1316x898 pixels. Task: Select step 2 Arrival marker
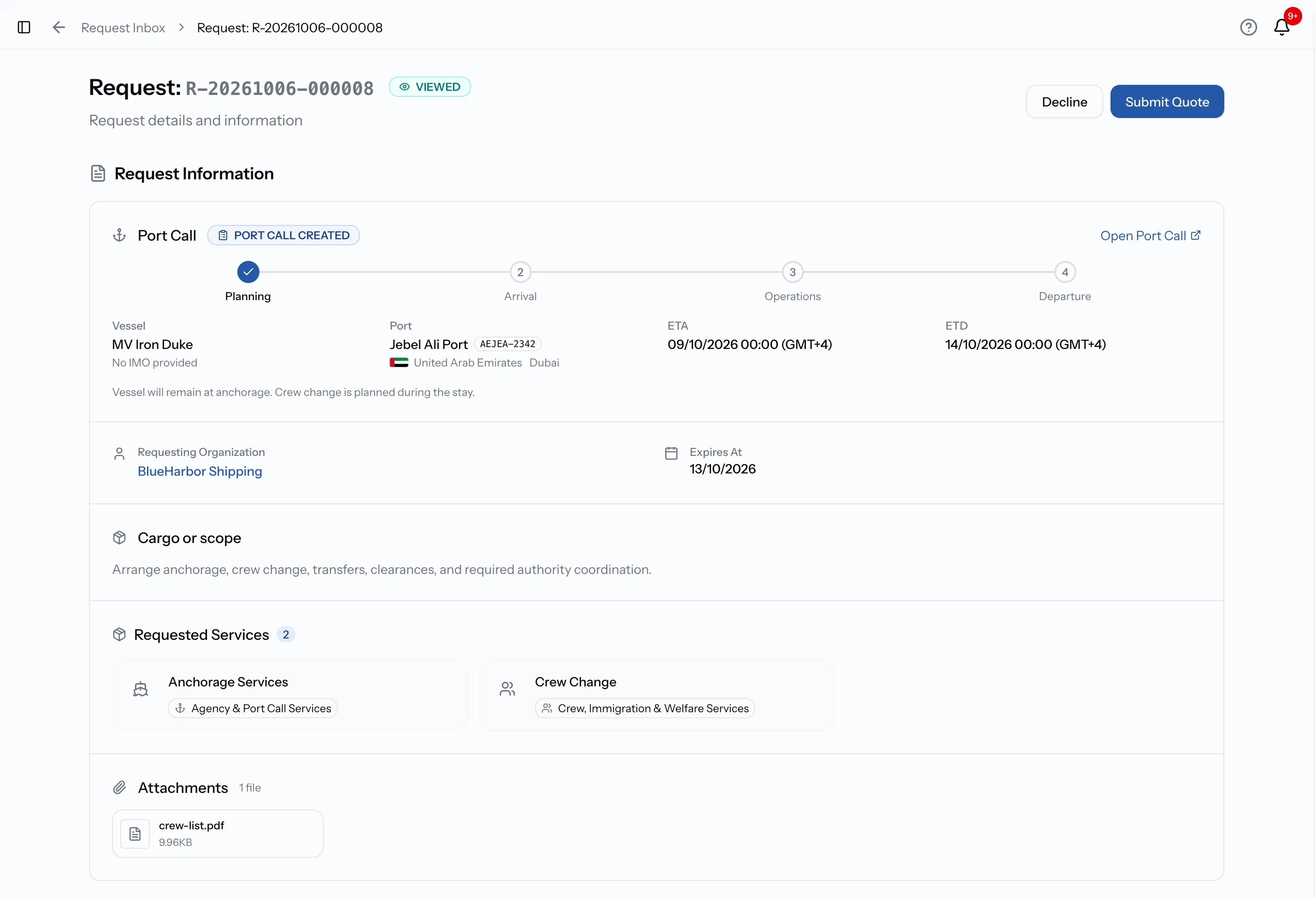[x=520, y=272]
